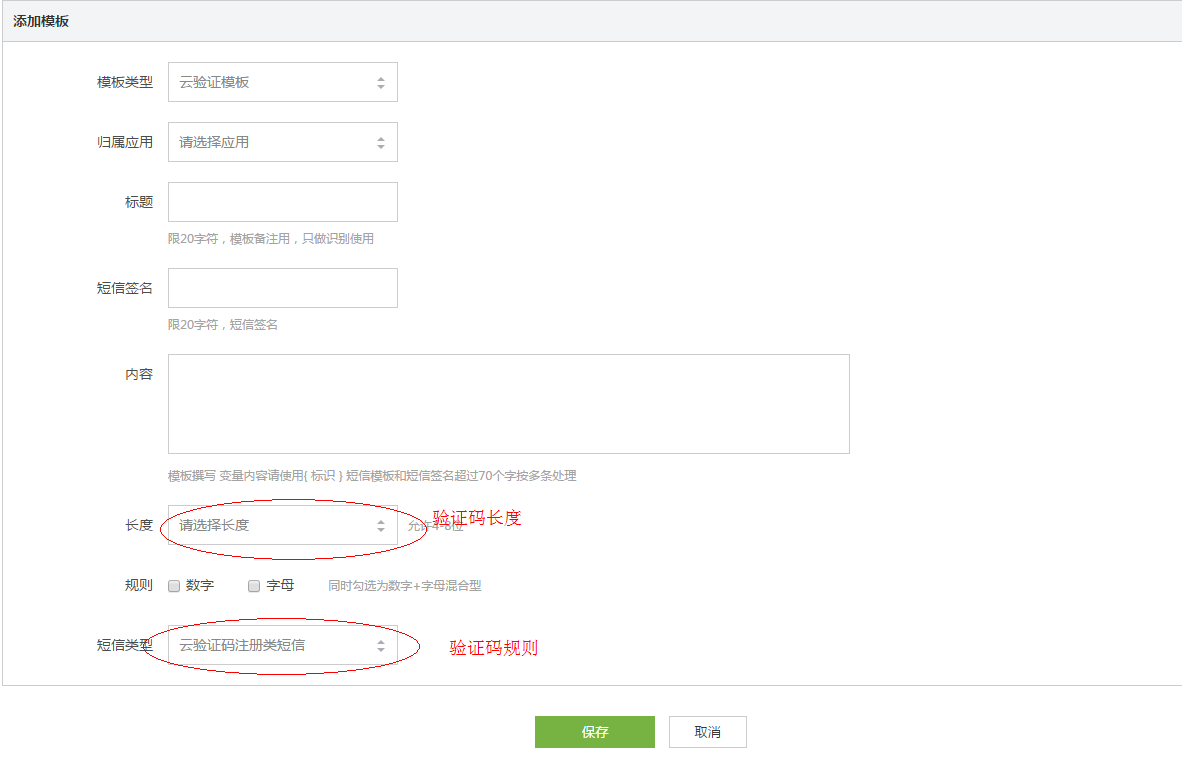Click the red 验证码规则 annotation text

coord(493,648)
